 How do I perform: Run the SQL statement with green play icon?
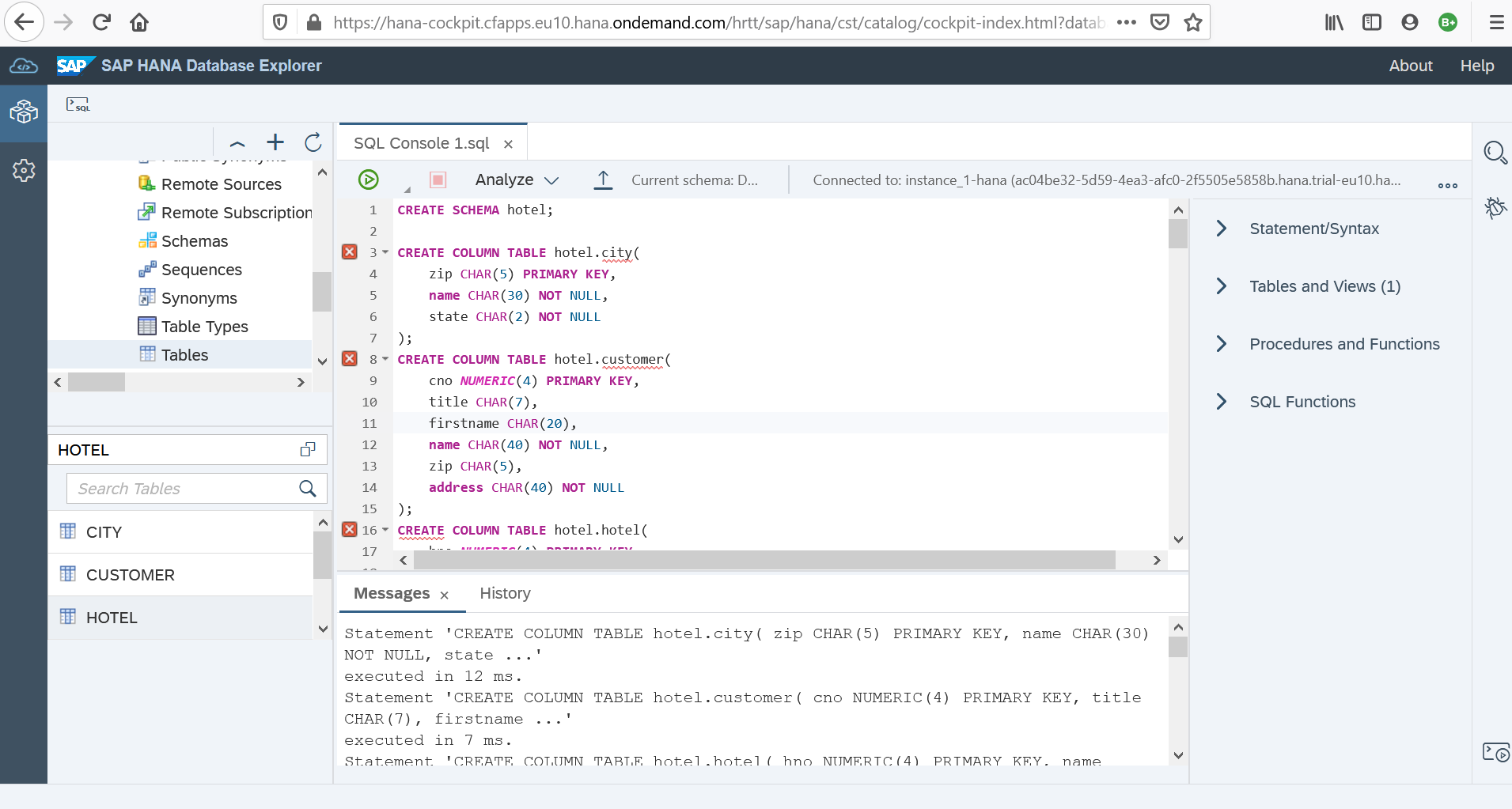368,180
